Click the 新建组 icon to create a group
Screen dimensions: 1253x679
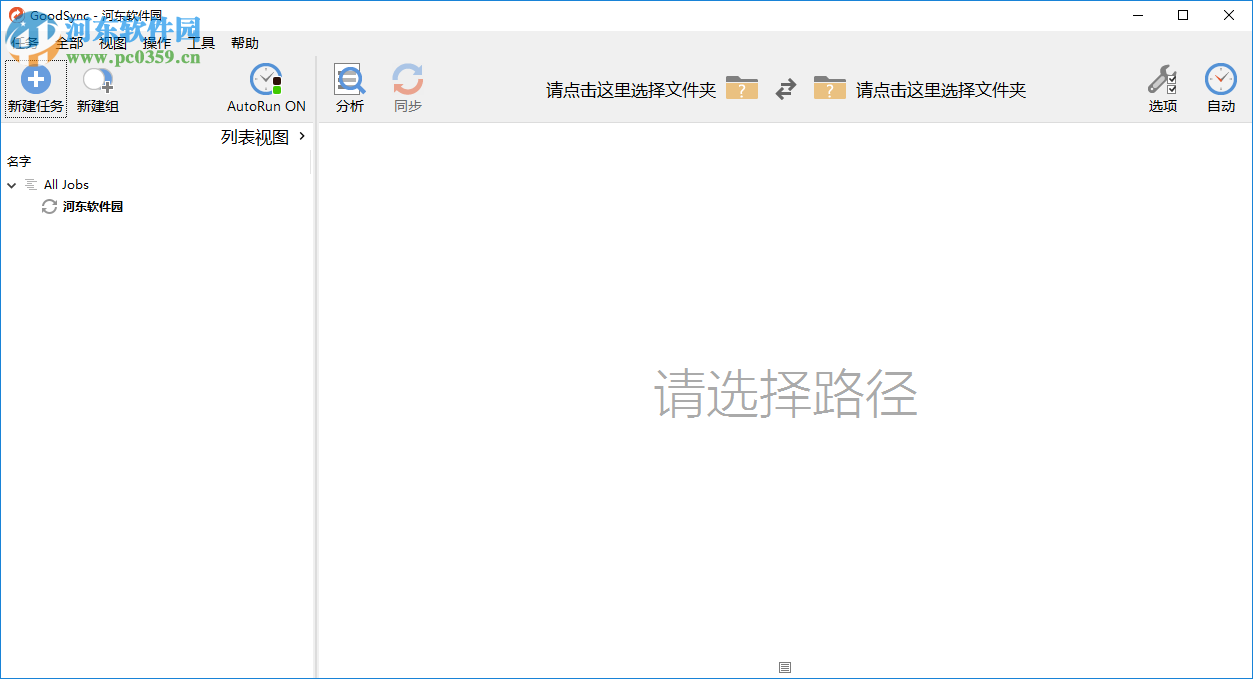pyautogui.click(x=95, y=78)
